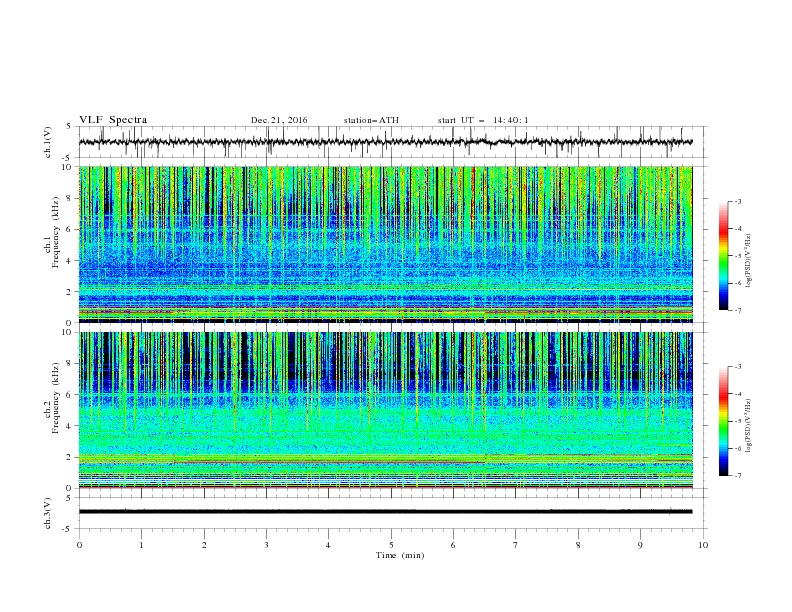This screenshot has width=792, height=612.
Task: Click the 'ch.3(V)' axis label
Action: coord(48,513)
